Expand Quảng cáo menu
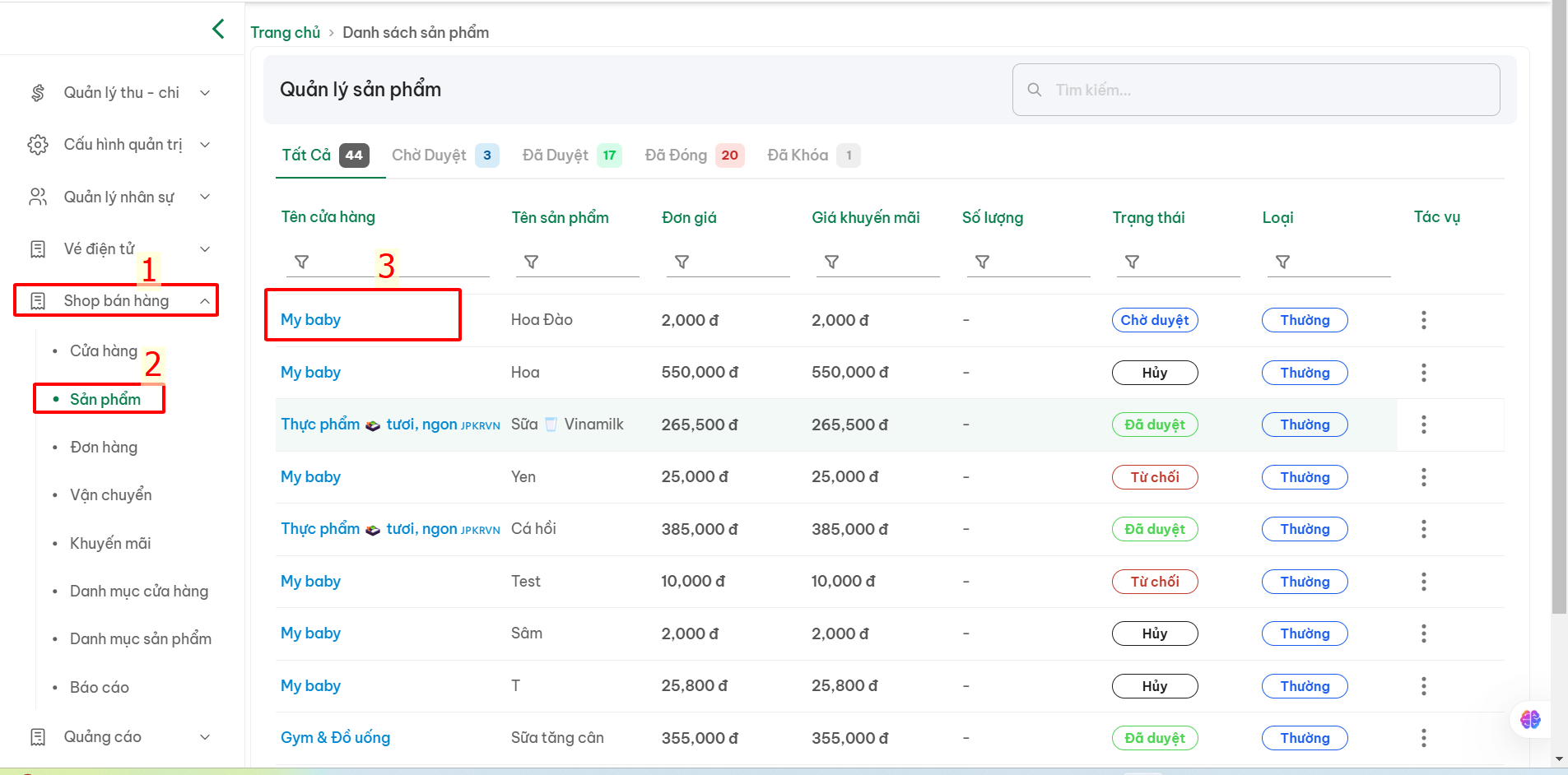This screenshot has width=1568, height=775. pyautogui.click(x=205, y=737)
